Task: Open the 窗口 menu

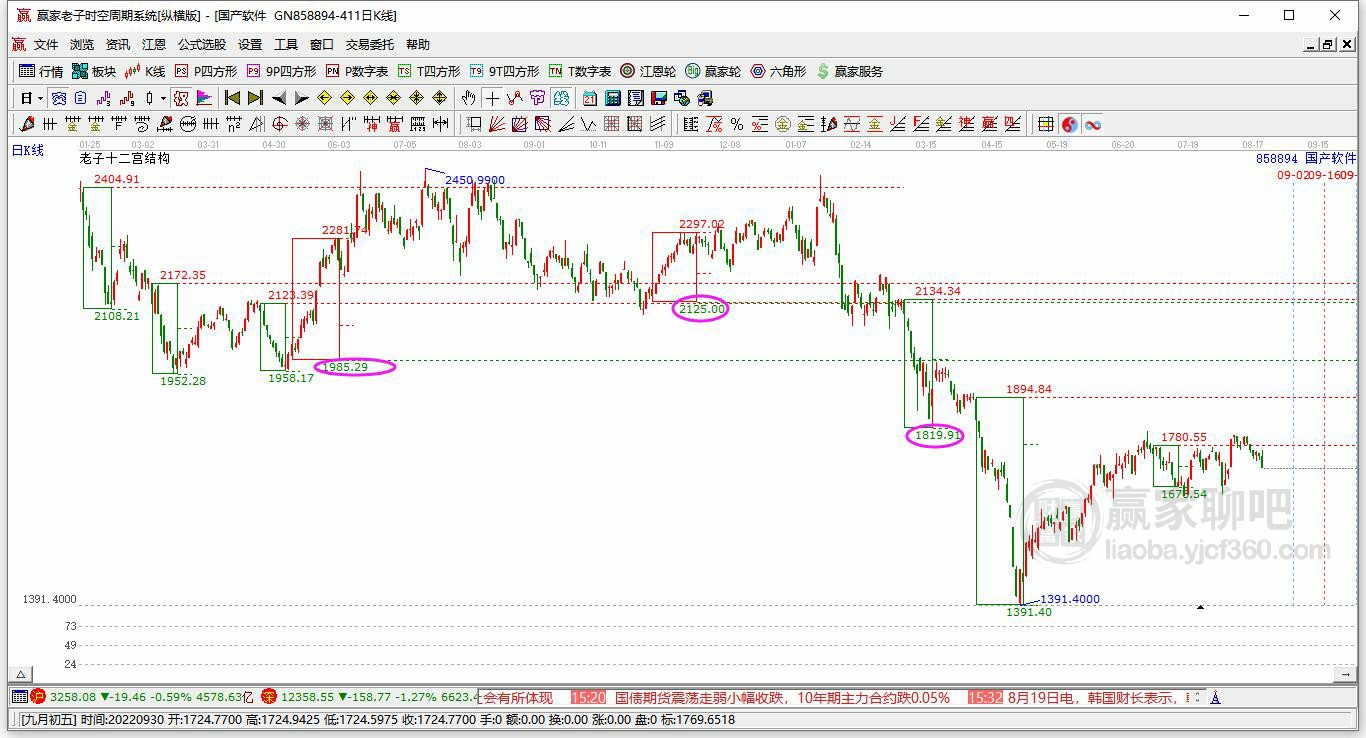Action: [322, 45]
